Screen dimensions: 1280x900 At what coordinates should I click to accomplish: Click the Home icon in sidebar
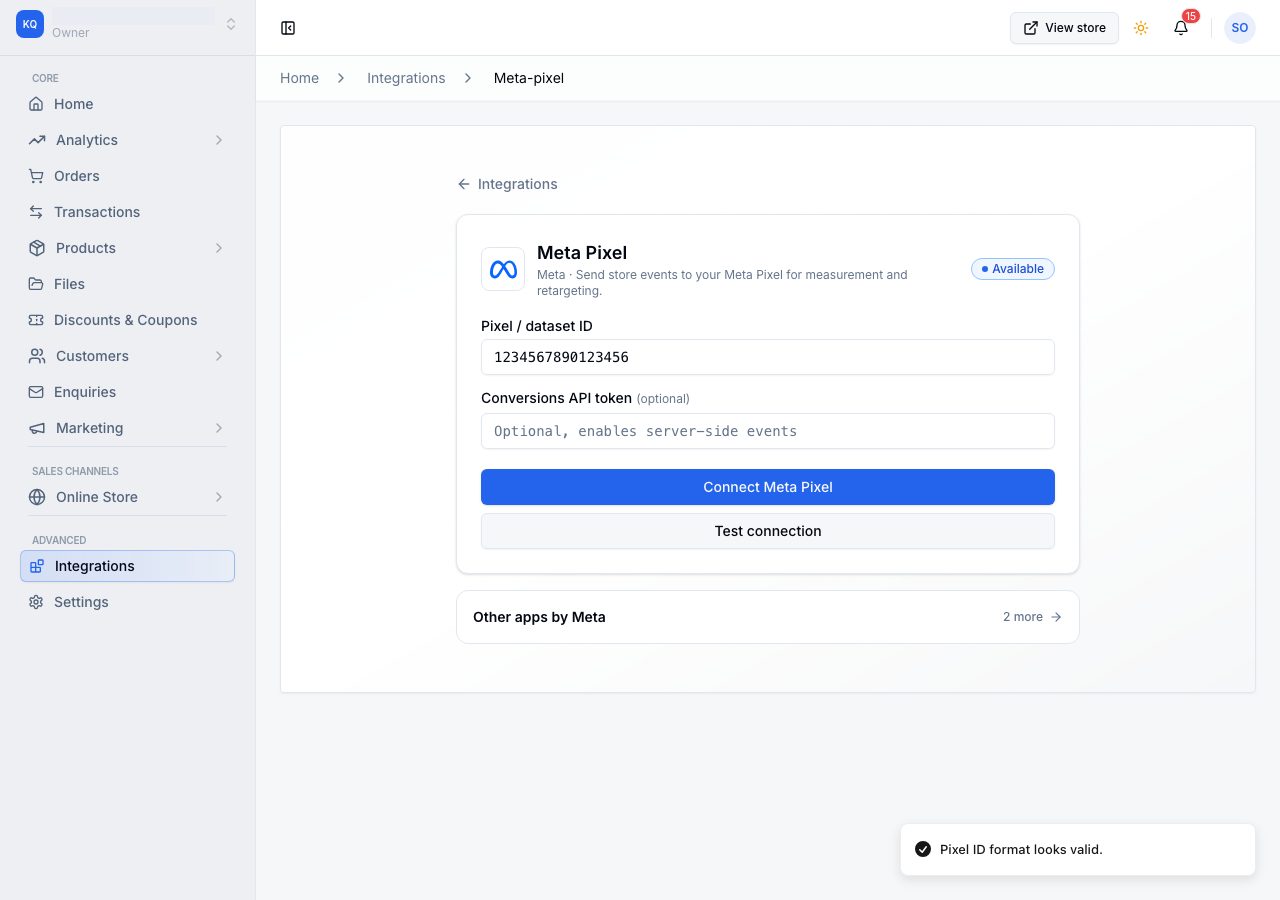coord(36,104)
